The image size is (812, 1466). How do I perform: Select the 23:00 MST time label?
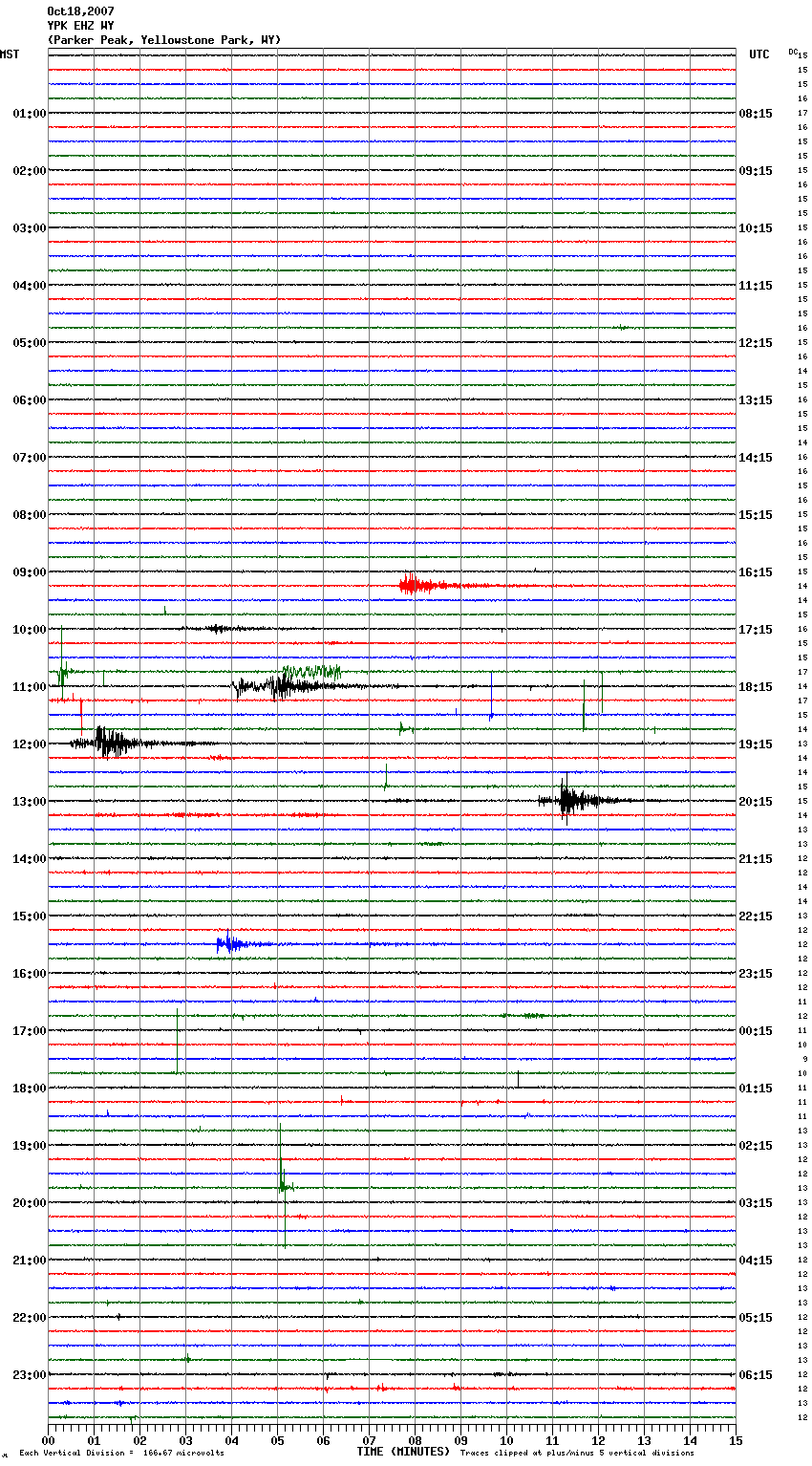pyautogui.click(x=30, y=1375)
